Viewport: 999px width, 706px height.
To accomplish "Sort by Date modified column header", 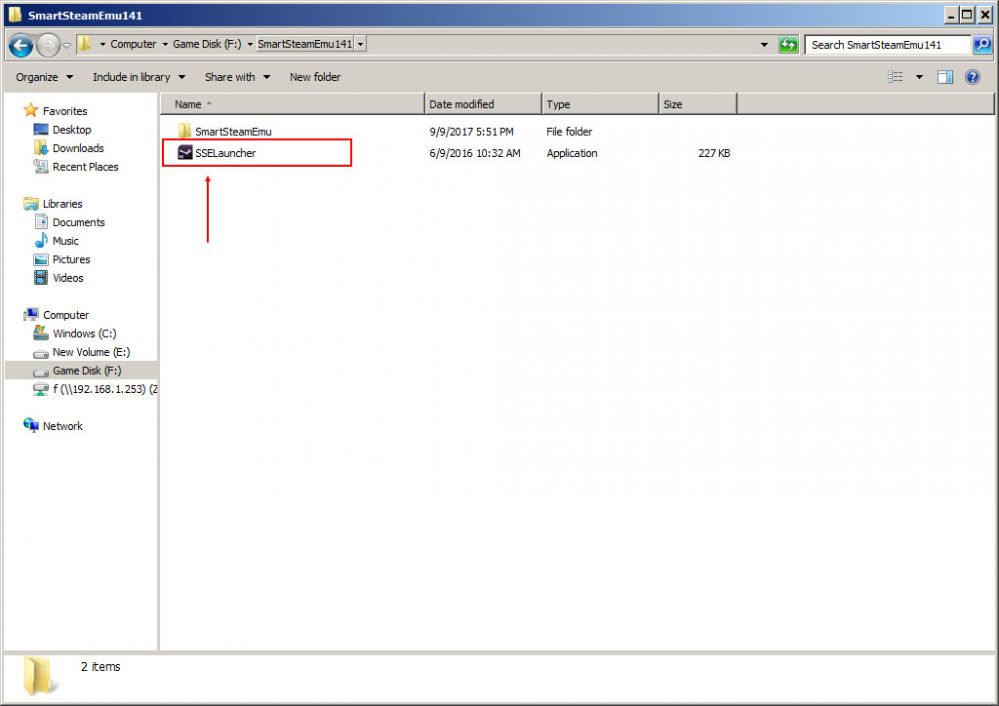I will click(483, 104).
